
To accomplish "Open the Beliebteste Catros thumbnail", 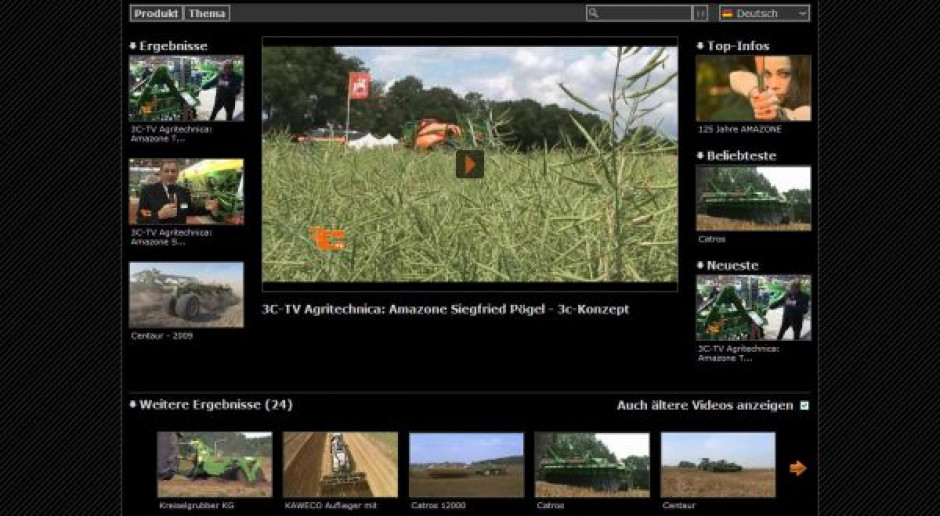I will tap(754, 198).
